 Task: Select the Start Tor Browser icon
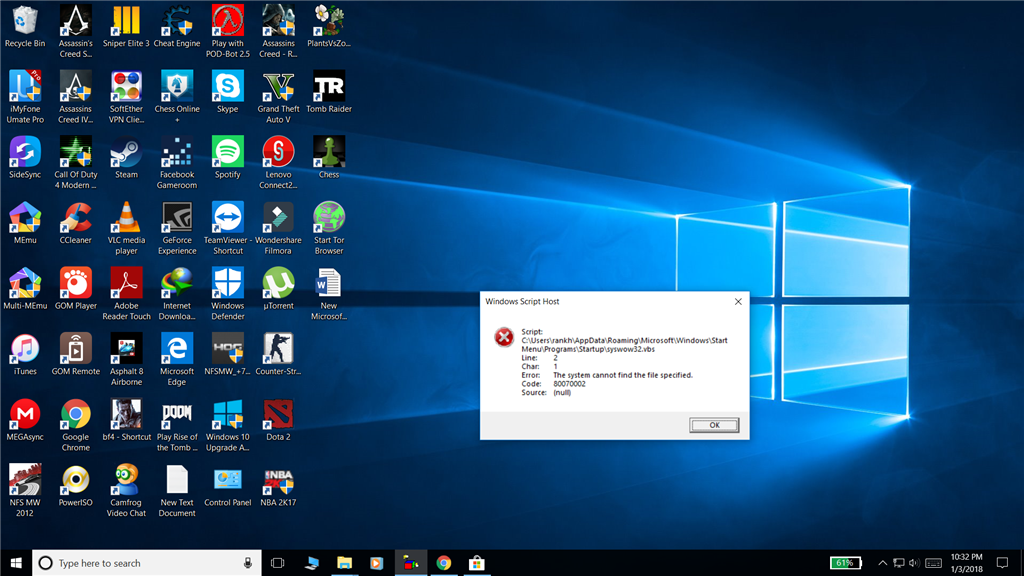[x=329, y=228]
